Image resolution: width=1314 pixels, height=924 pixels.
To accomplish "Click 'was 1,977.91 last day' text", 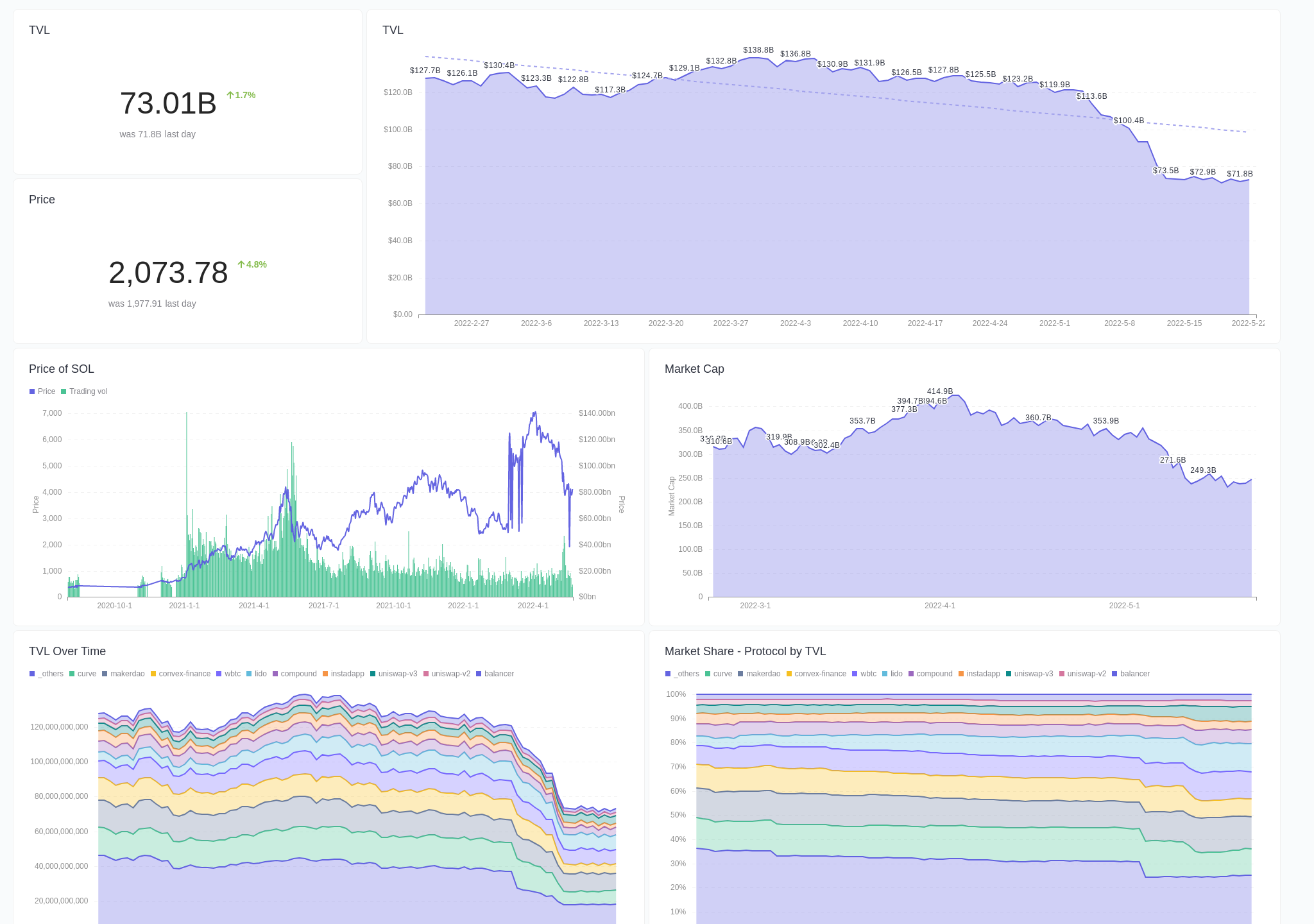I will [152, 304].
